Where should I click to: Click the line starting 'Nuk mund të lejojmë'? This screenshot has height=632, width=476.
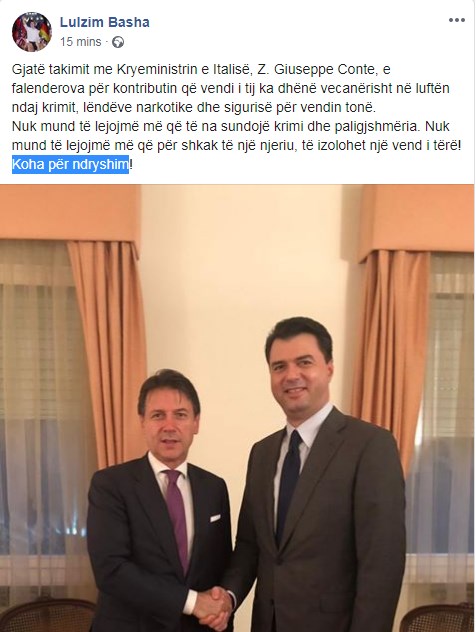tap(231, 126)
